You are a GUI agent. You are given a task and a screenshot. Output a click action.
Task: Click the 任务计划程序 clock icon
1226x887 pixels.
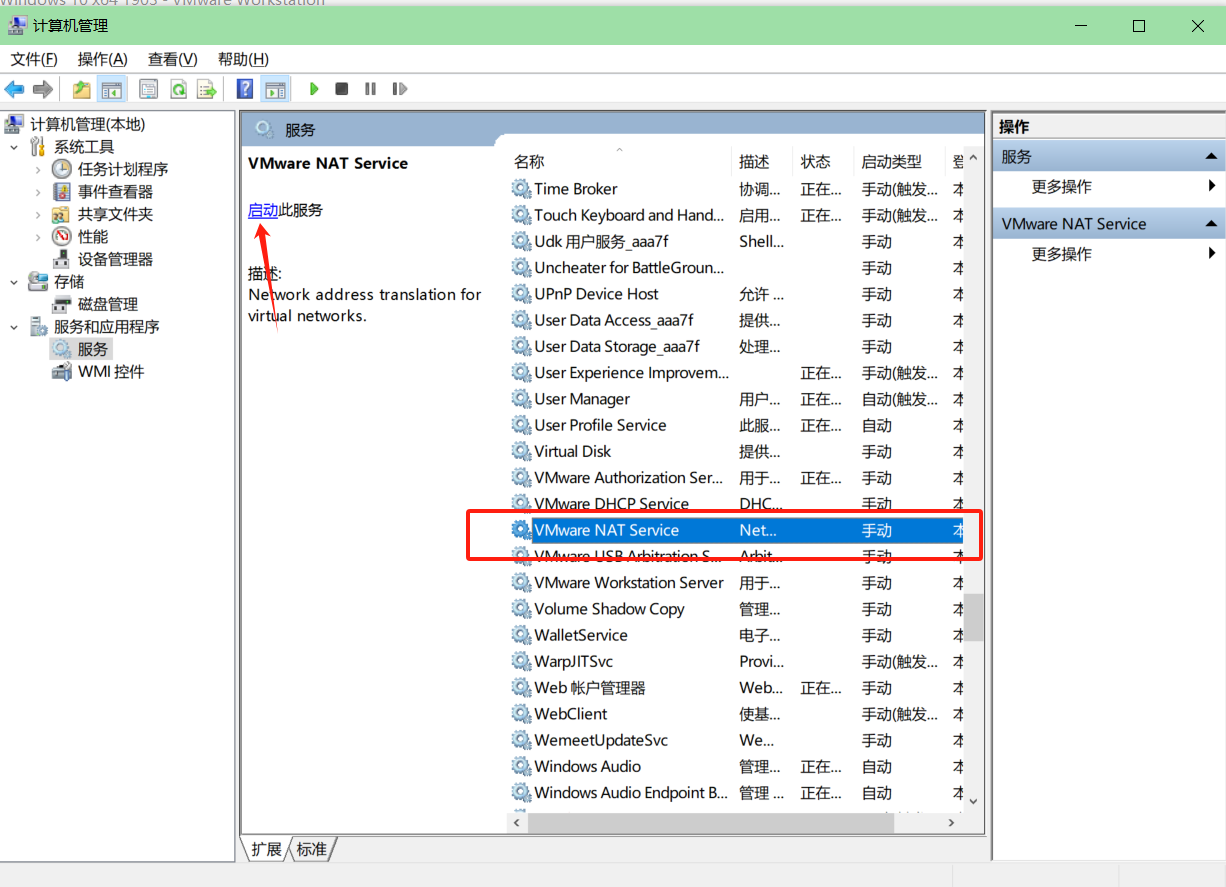click(x=62, y=169)
